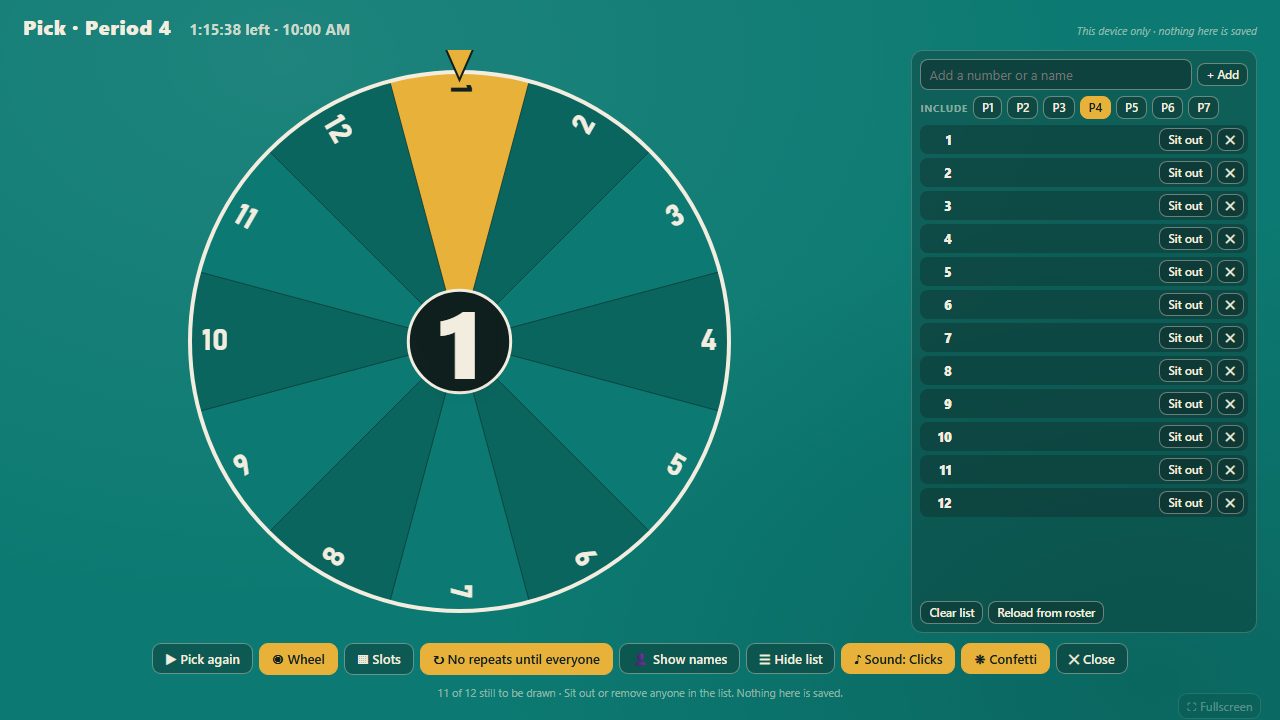Sit out entry 12

tap(1185, 503)
